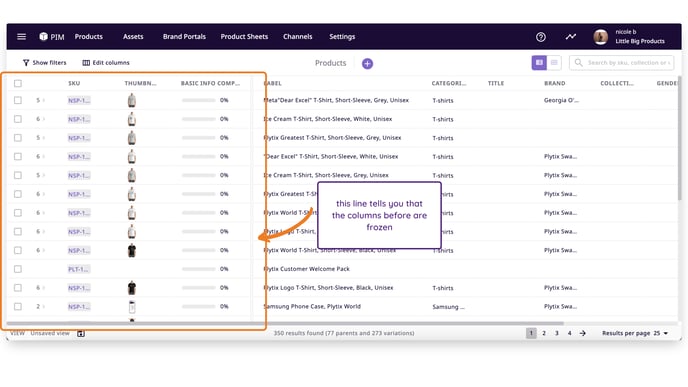
Task: Check the Samsung Phone Case row
Action: (18, 306)
